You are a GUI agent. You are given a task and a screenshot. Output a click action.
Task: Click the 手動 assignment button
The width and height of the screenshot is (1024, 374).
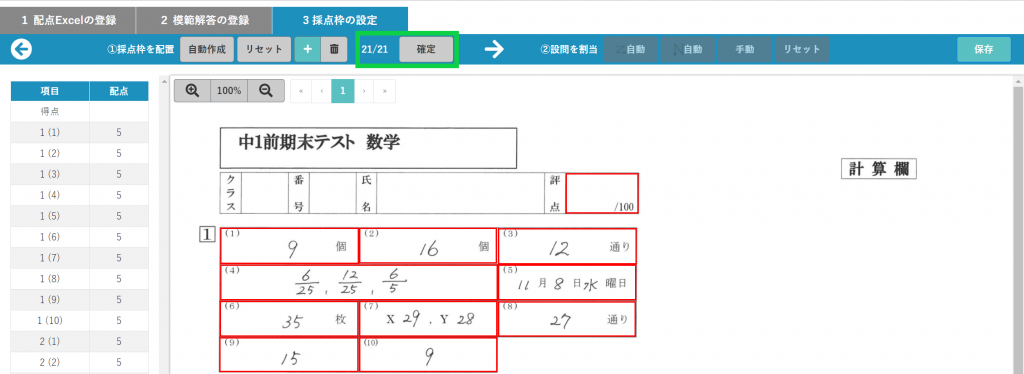[x=744, y=50]
